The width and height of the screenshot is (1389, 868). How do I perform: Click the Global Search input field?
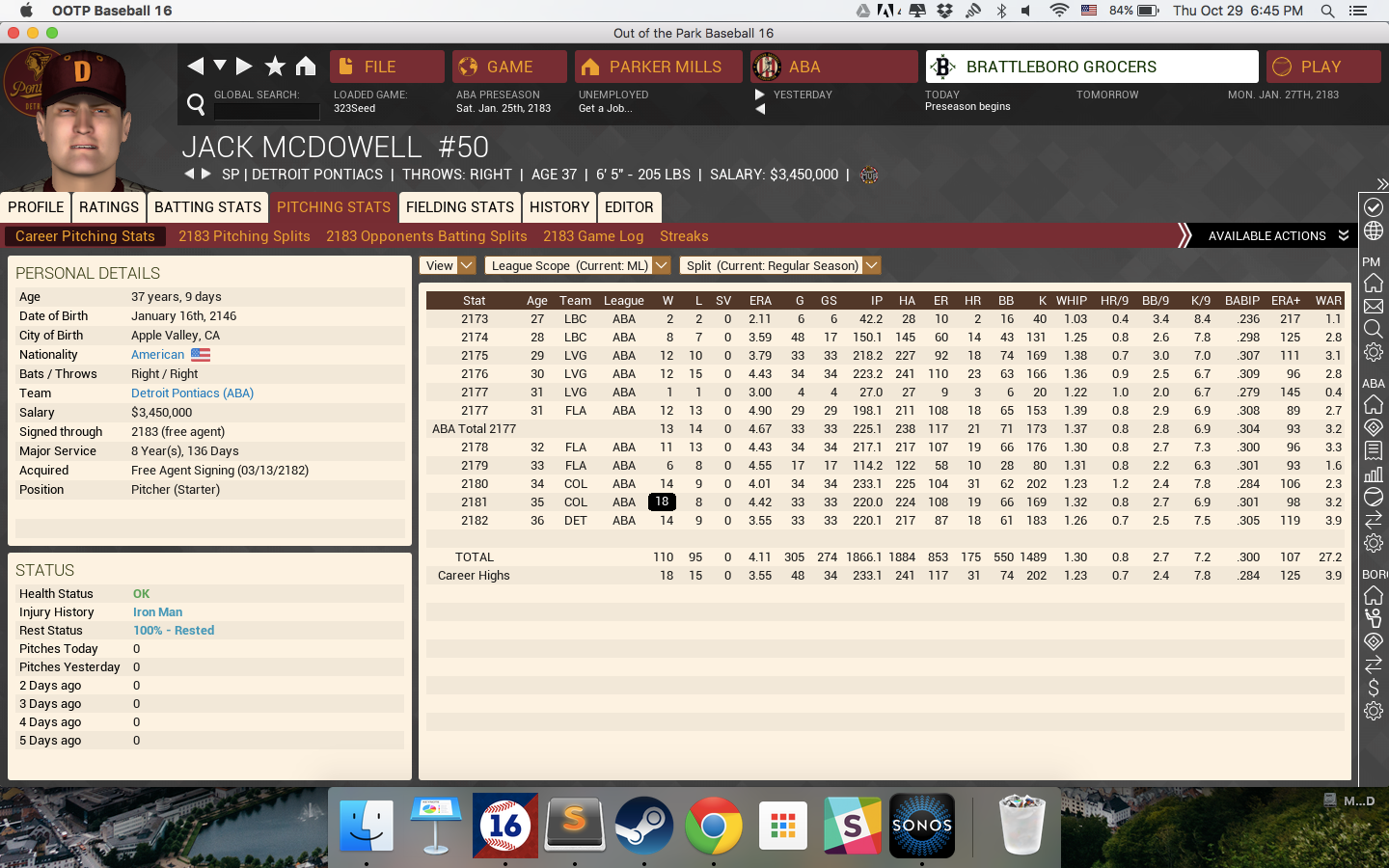pos(266,111)
